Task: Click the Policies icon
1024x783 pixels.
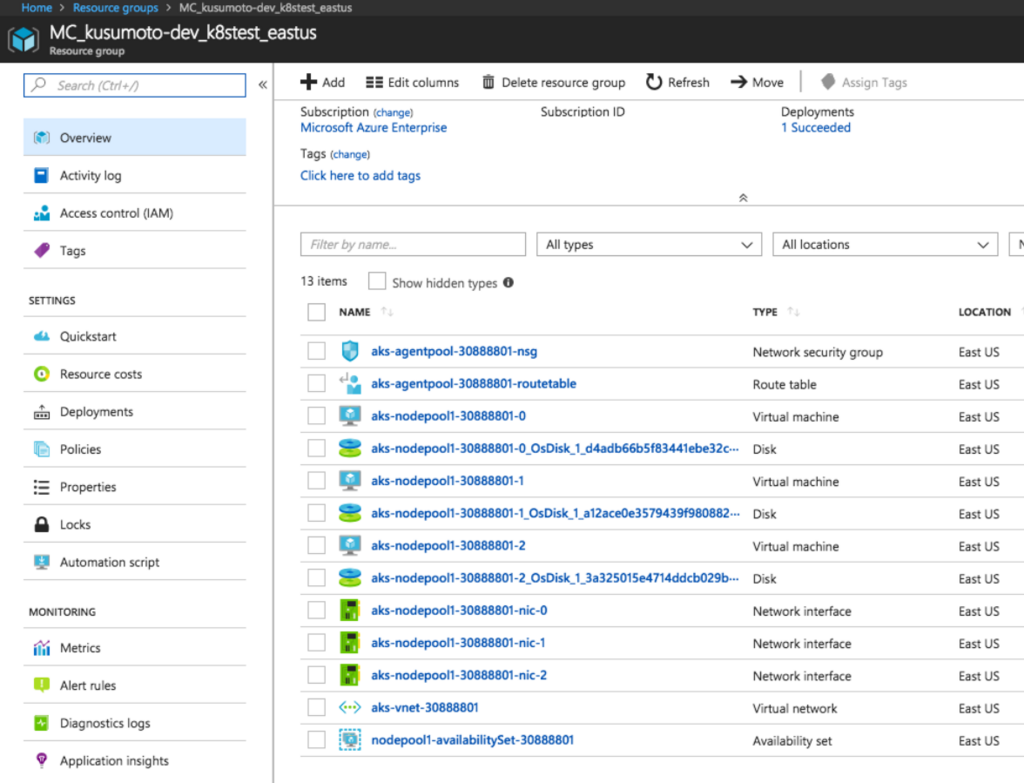Action: [x=42, y=449]
